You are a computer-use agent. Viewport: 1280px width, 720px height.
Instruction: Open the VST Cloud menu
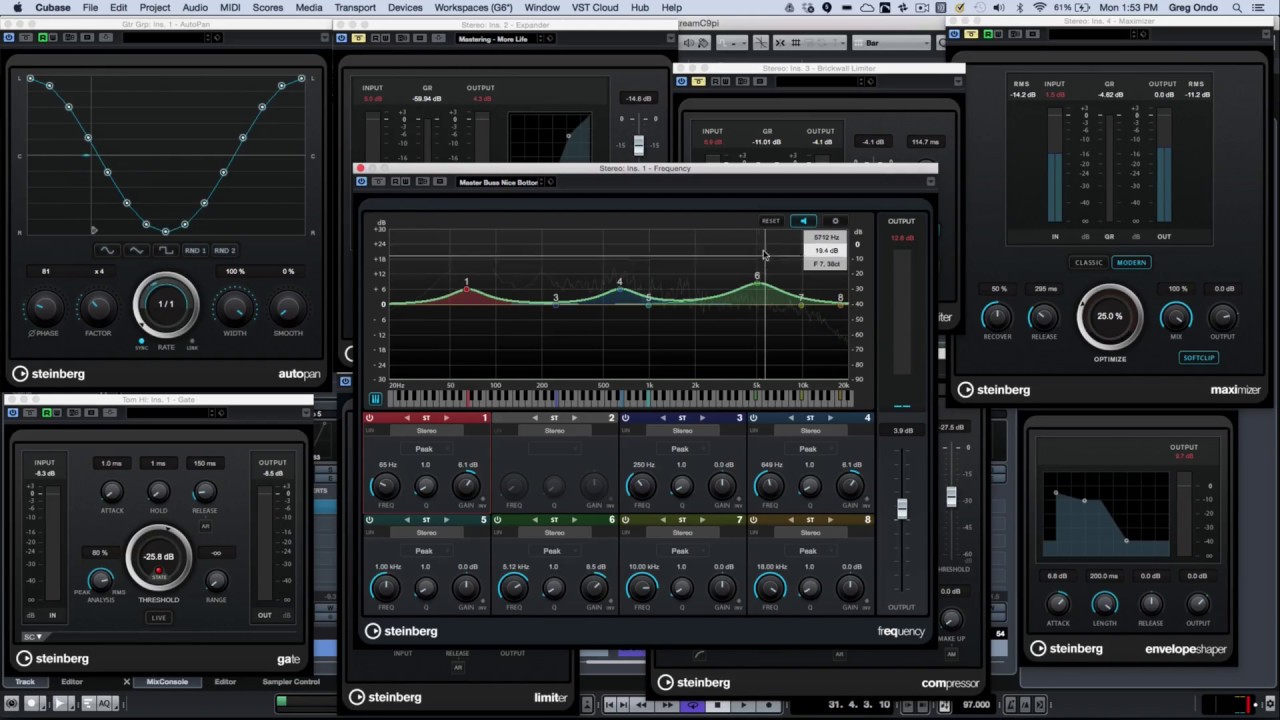point(593,8)
